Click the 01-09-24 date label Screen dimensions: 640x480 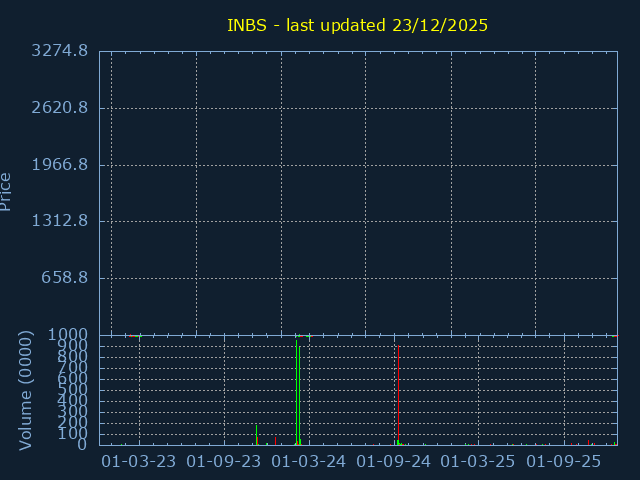click(393, 462)
